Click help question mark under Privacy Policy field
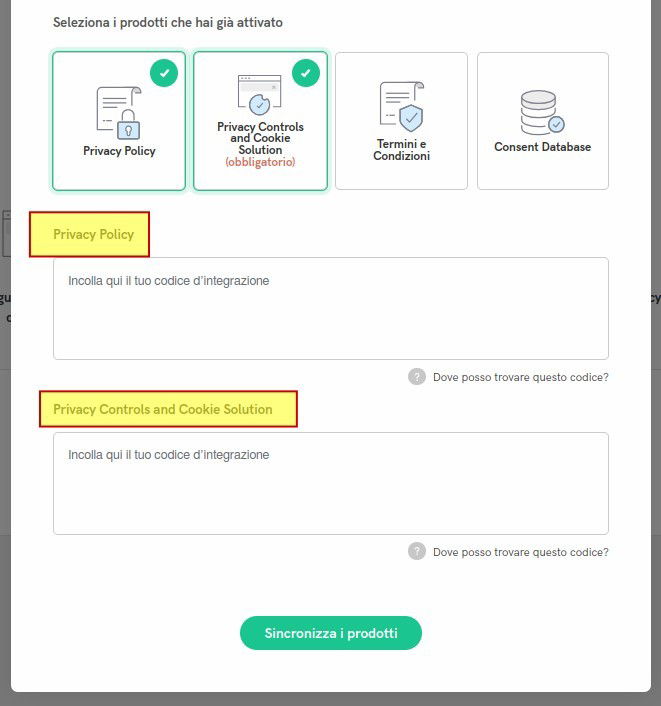The image size is (661, 706). click(x=417, y=377)
